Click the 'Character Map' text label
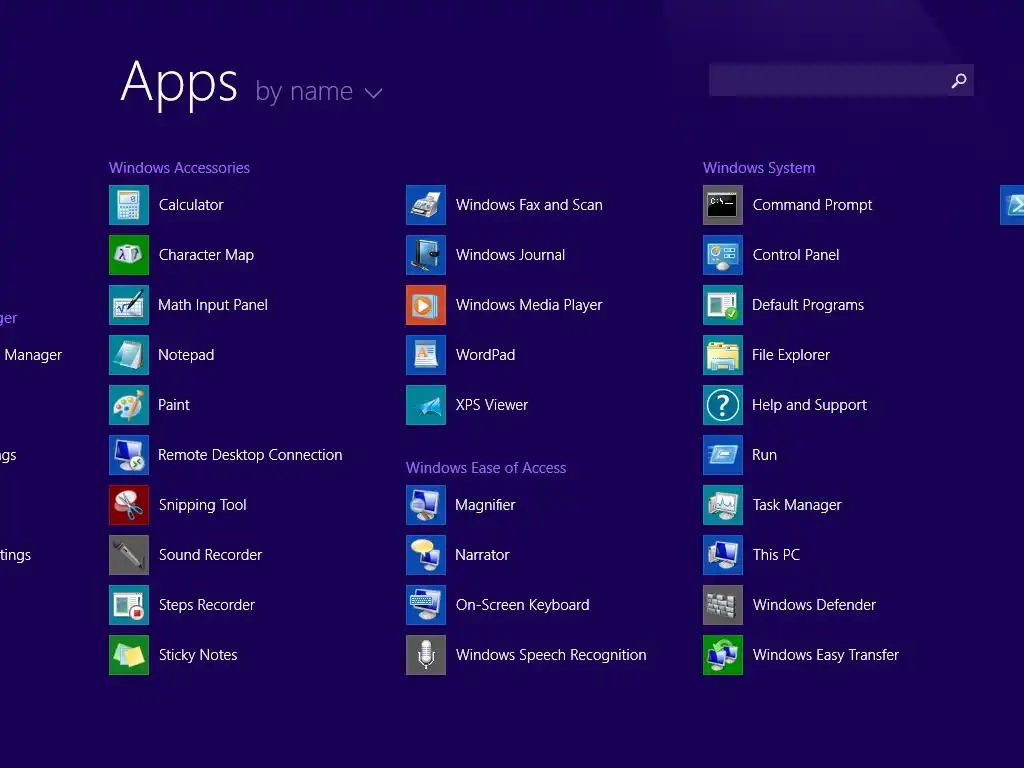 [206, 255]
